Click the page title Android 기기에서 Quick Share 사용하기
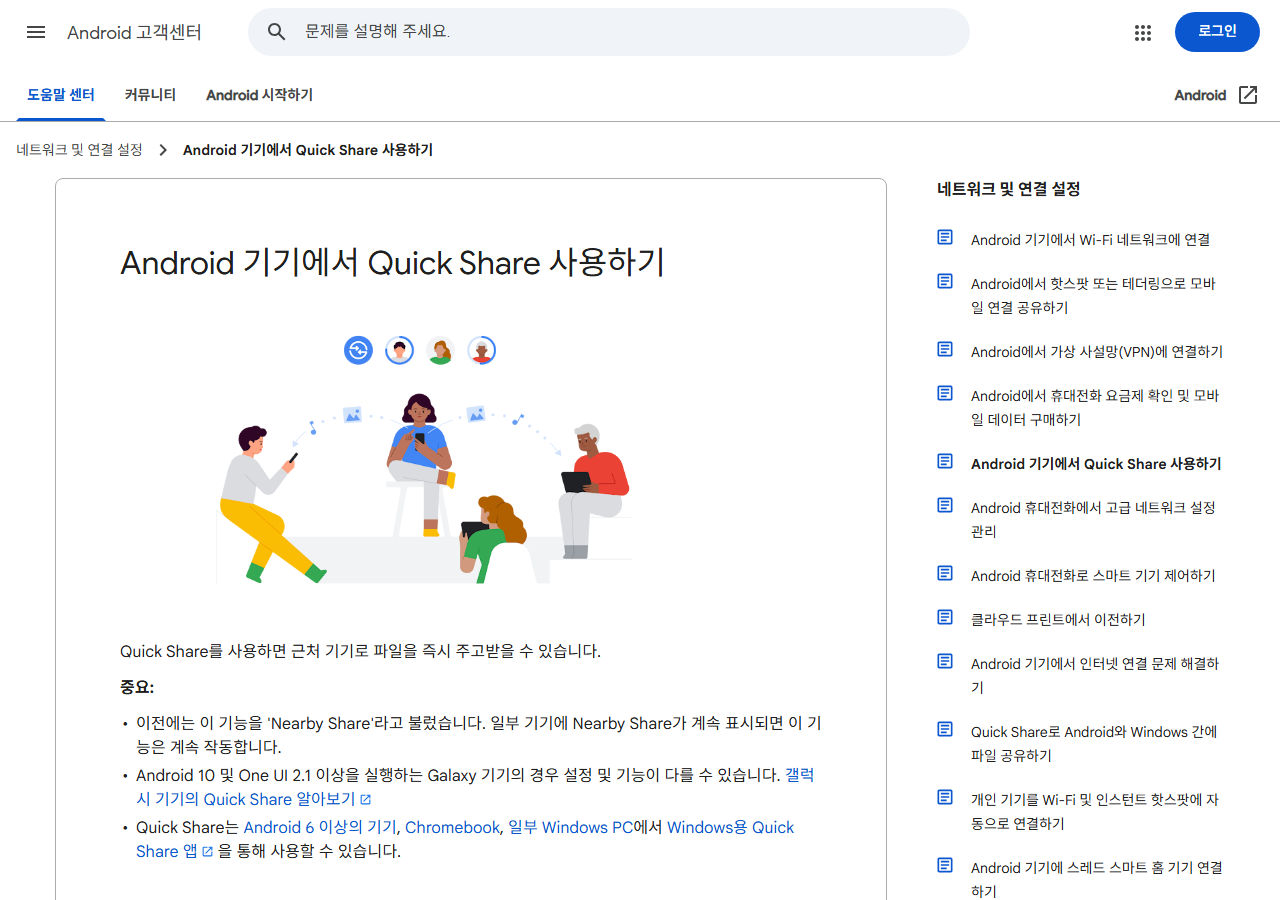Screen dimensions: 1280x900 pyautogui.click(x=392, y=262)
